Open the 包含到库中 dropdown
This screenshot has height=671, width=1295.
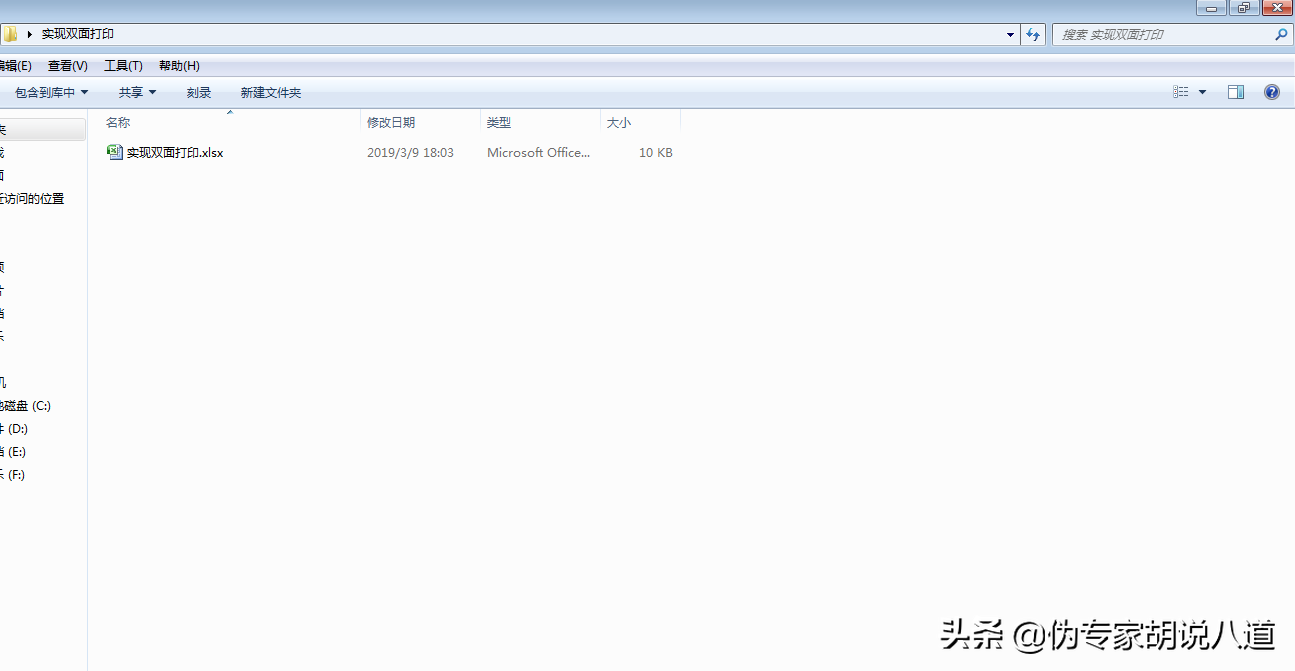(x=52, y=92)
